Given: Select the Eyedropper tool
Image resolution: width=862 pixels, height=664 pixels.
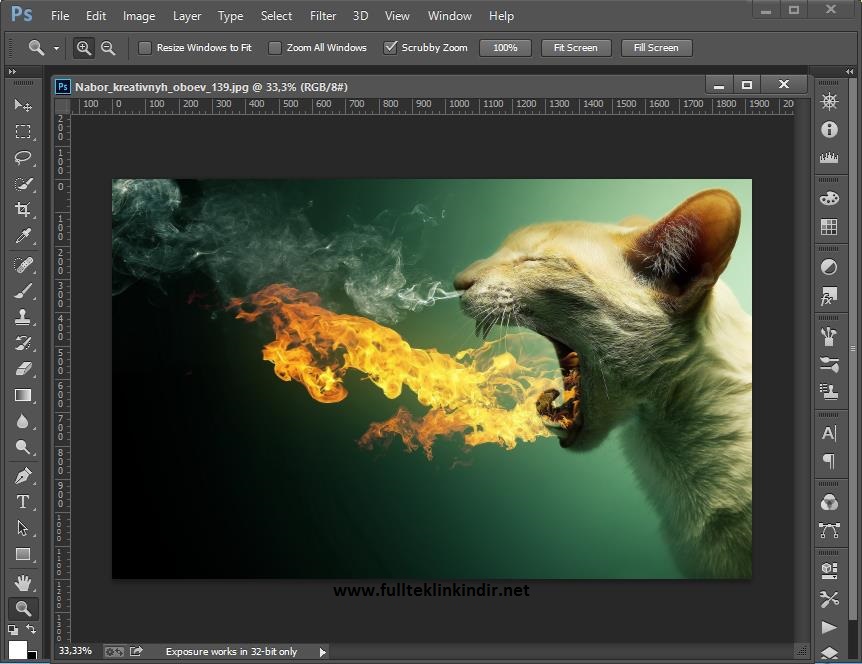Looking at the screenshot, I should pos(22,237).
